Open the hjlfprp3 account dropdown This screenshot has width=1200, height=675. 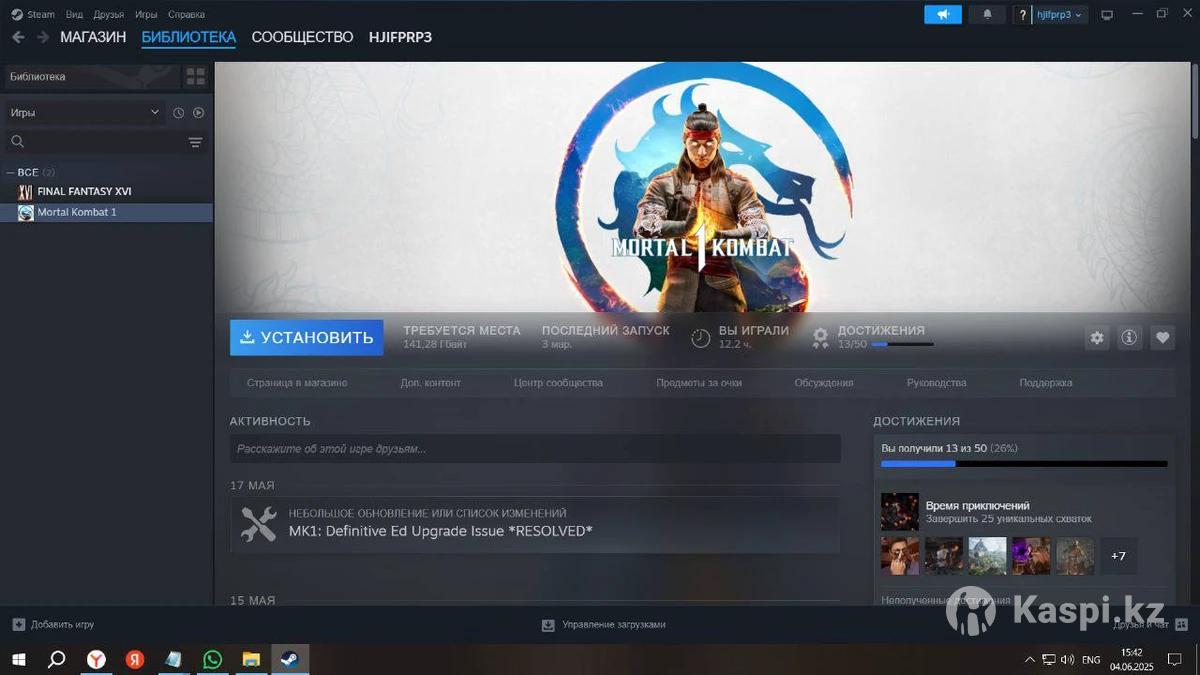click(1058, 15)
